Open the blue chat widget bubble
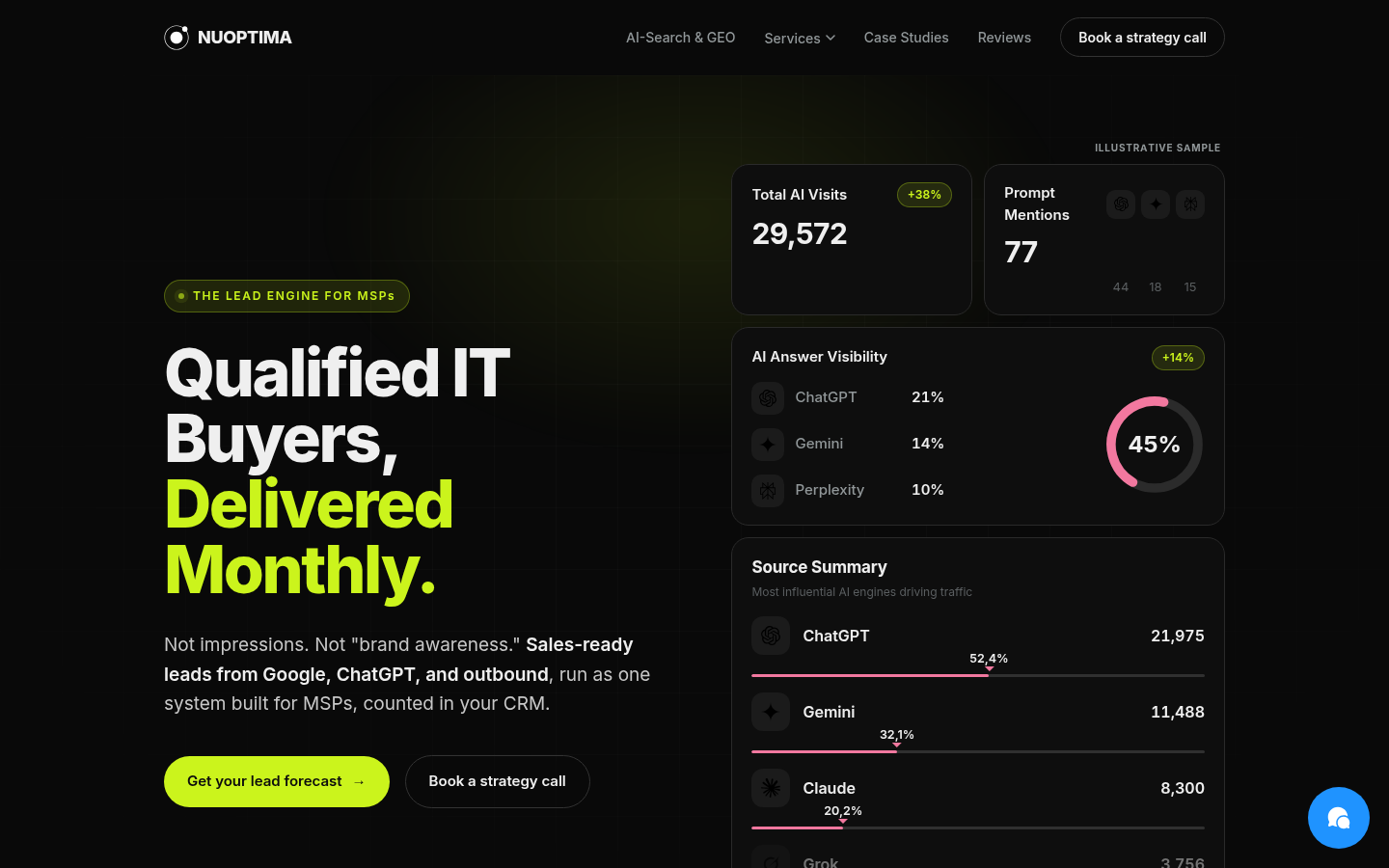 pos(1339,818)
